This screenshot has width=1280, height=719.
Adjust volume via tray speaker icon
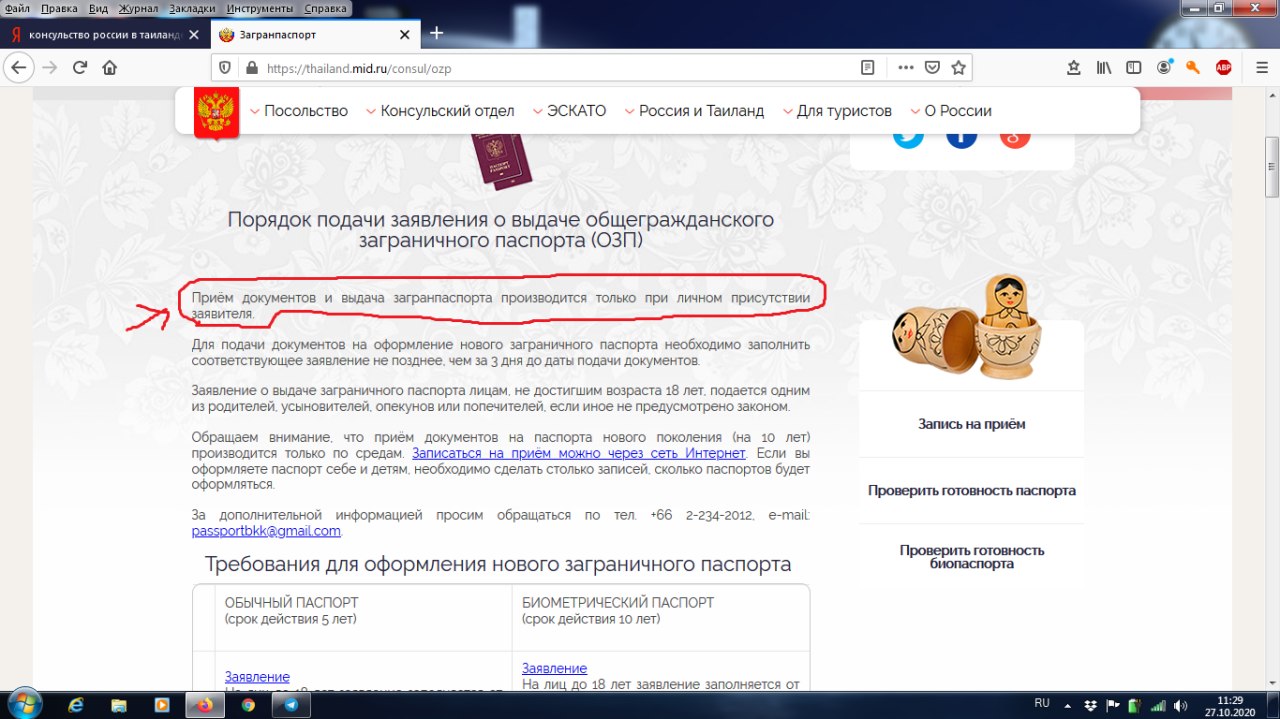(1180, 705)
